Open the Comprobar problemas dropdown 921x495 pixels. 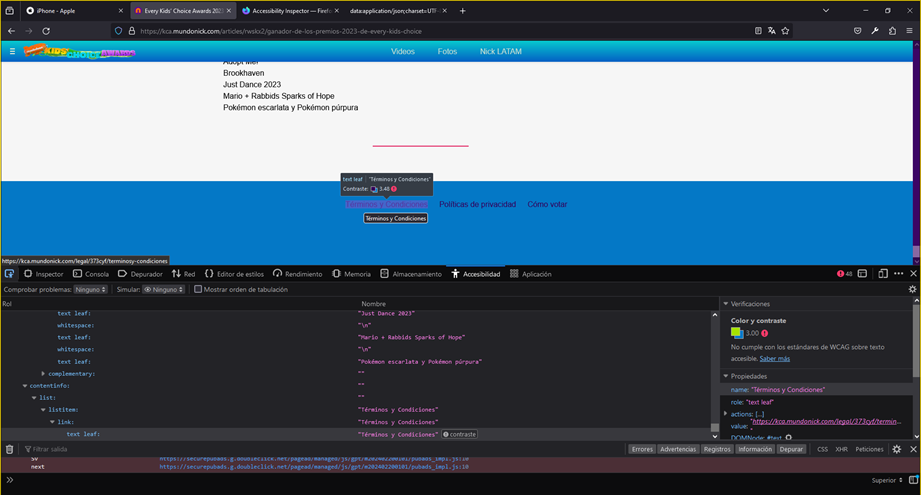pyautogui.click(x=90, y=290)
